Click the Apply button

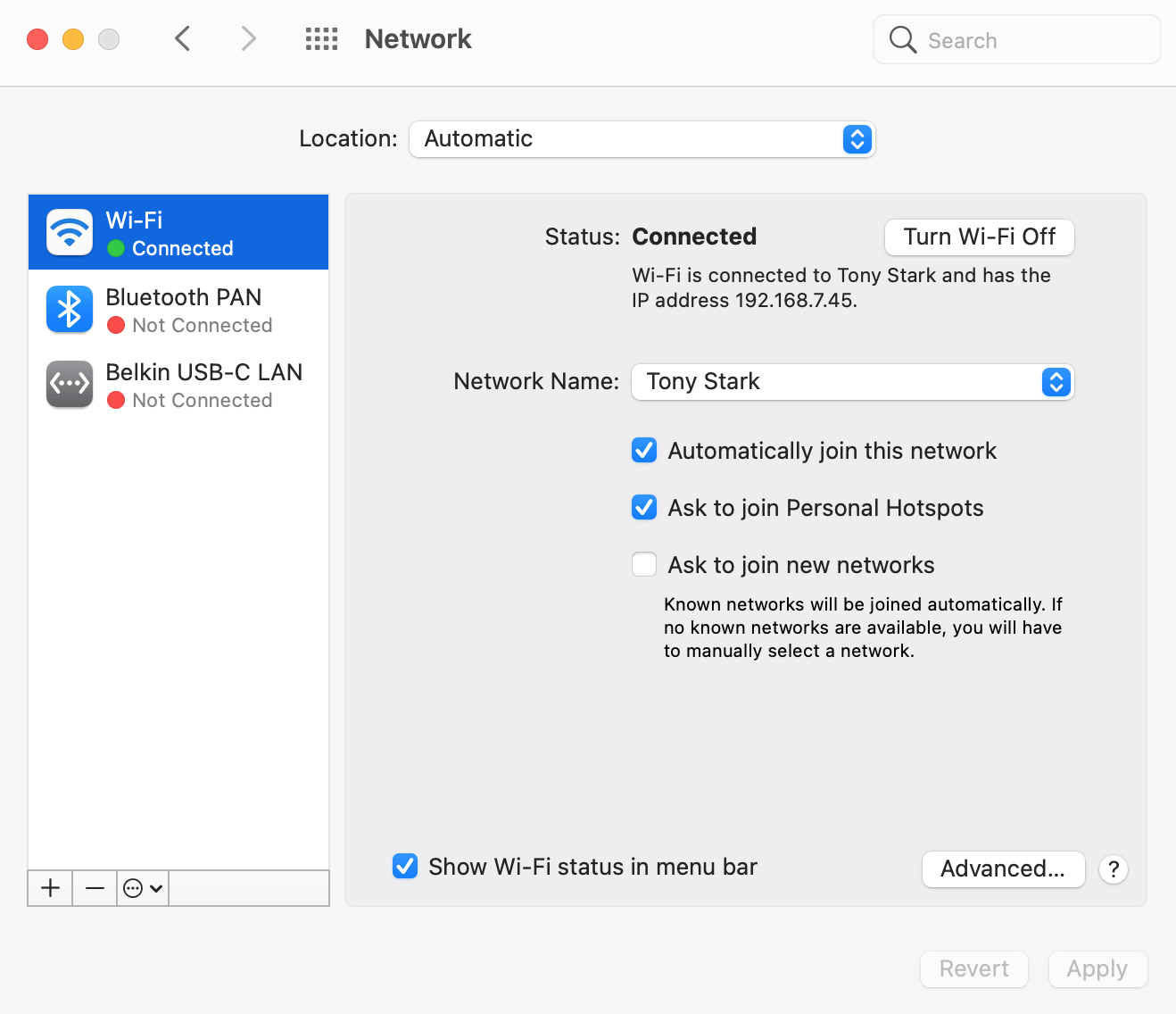tap(1097, 969)
